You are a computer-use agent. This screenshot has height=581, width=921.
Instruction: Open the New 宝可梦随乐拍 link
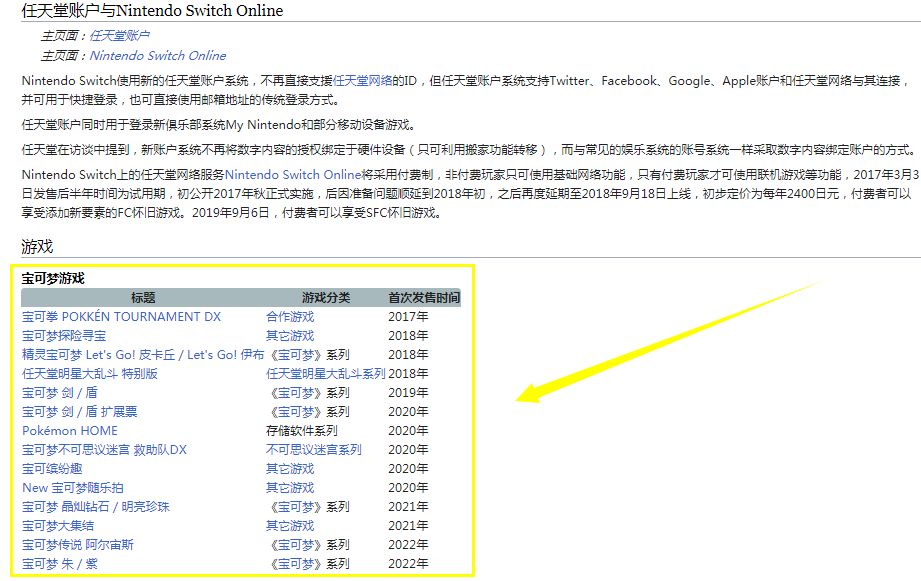tap(73, 488)
